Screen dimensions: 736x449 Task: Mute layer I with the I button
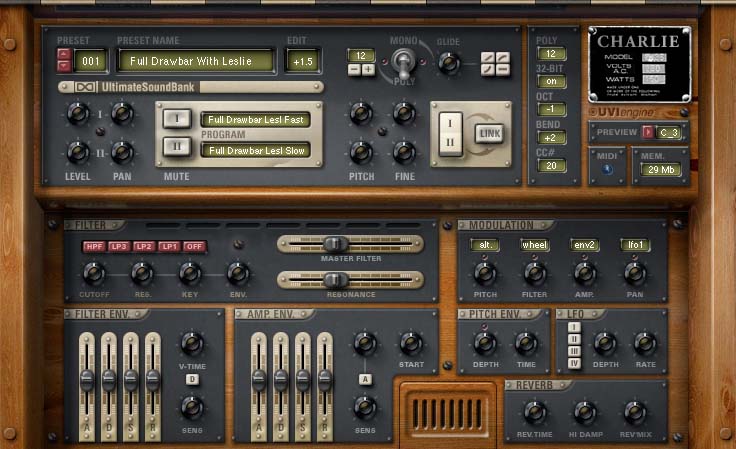177,119
